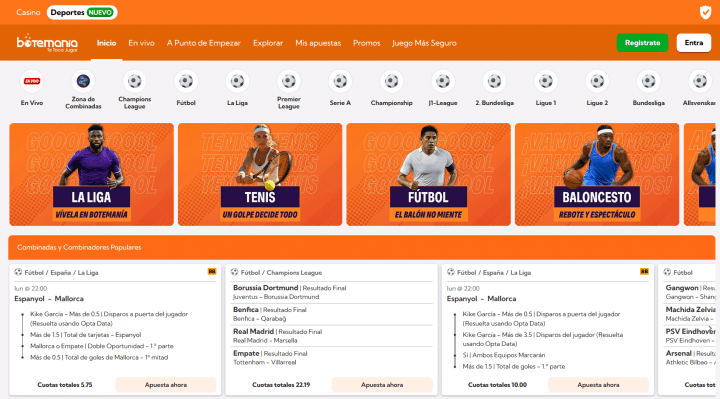Switch to the Casino tab
The height and width of the screenshot is (399, 720).
coord(28,12)
